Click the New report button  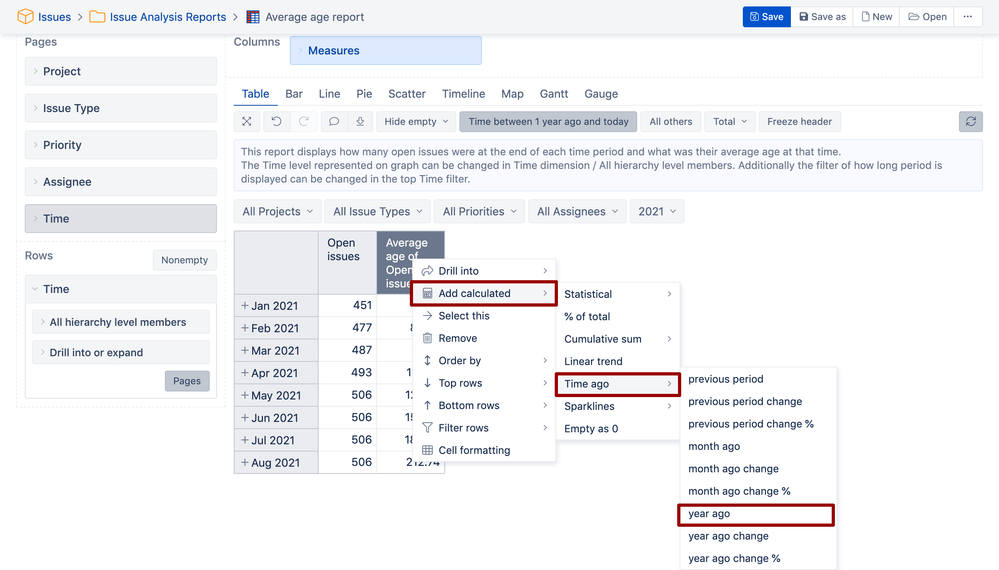coord(877,17)
